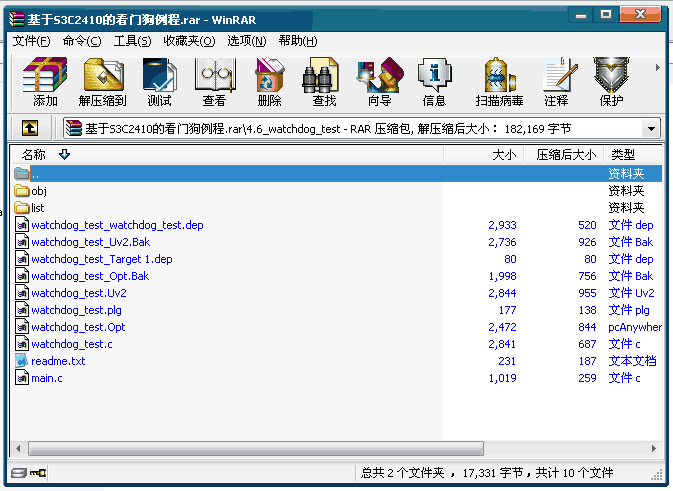The width and height of the screenshot is (673, 491).
Task: Click the packed size value 926
Action: click(x=587, y=242)
